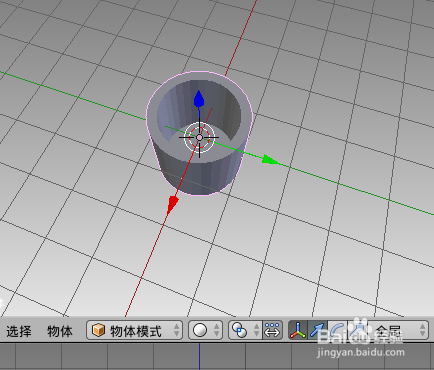Open the viewport shading sphere dropdown
The image size is (434, 370).
[x=205, y=330]
